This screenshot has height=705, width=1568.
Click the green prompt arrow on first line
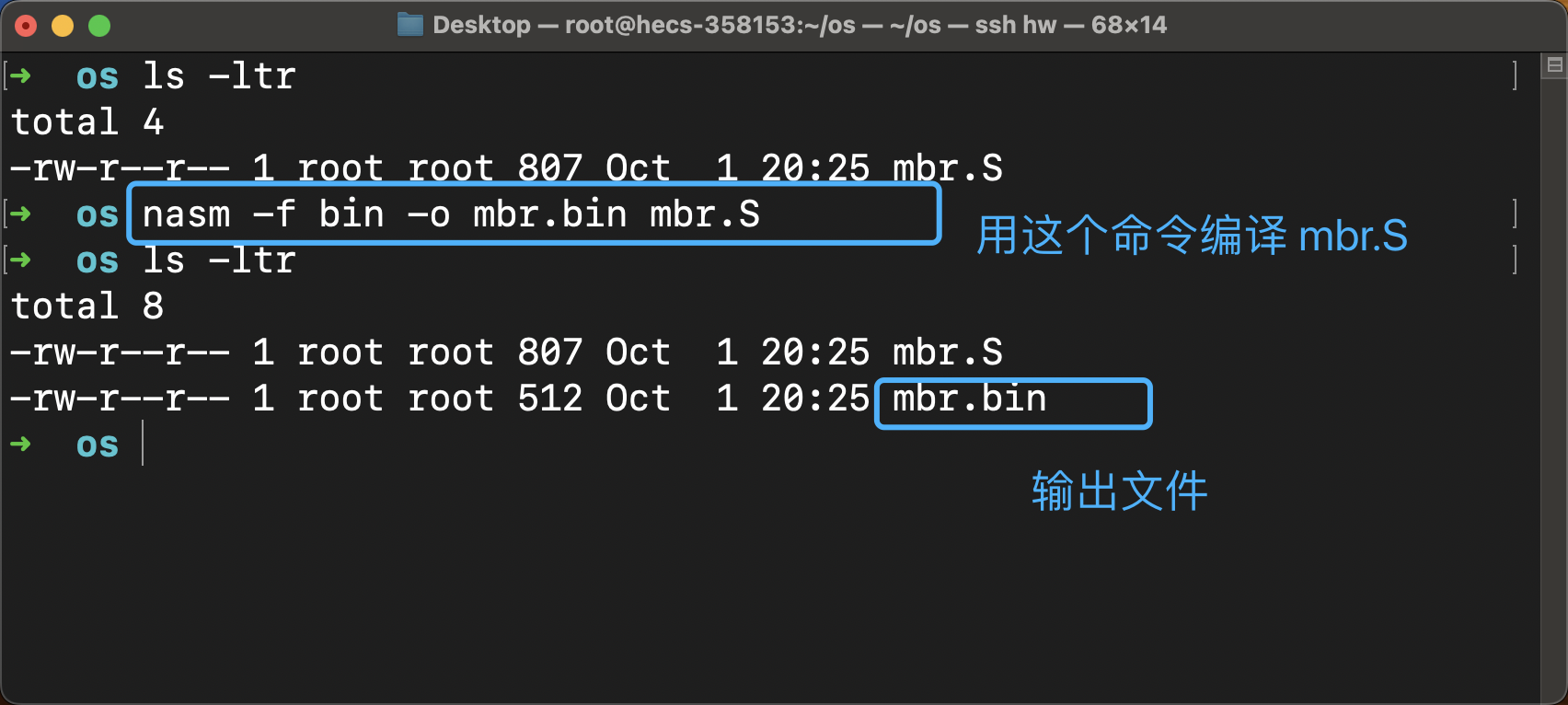click(x=20, y=75)
